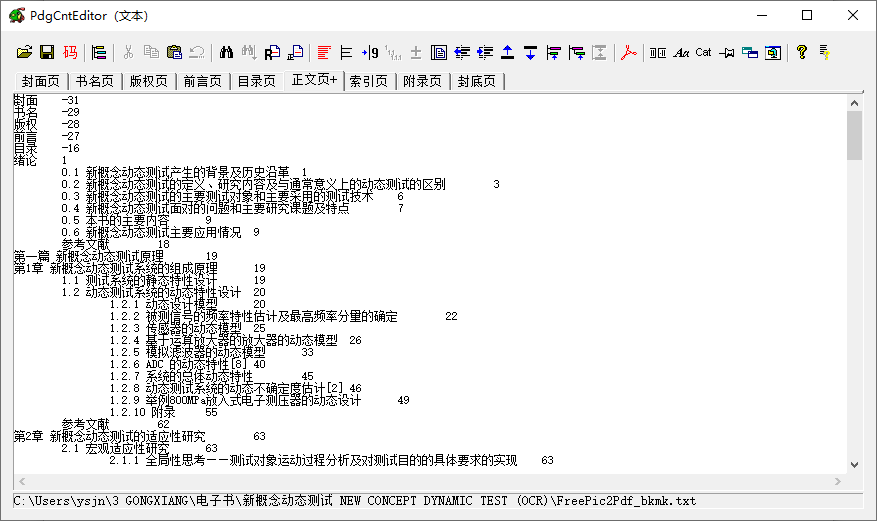
Task: Click the Aa case conversion icon
Action: click(x=681, y=53)
